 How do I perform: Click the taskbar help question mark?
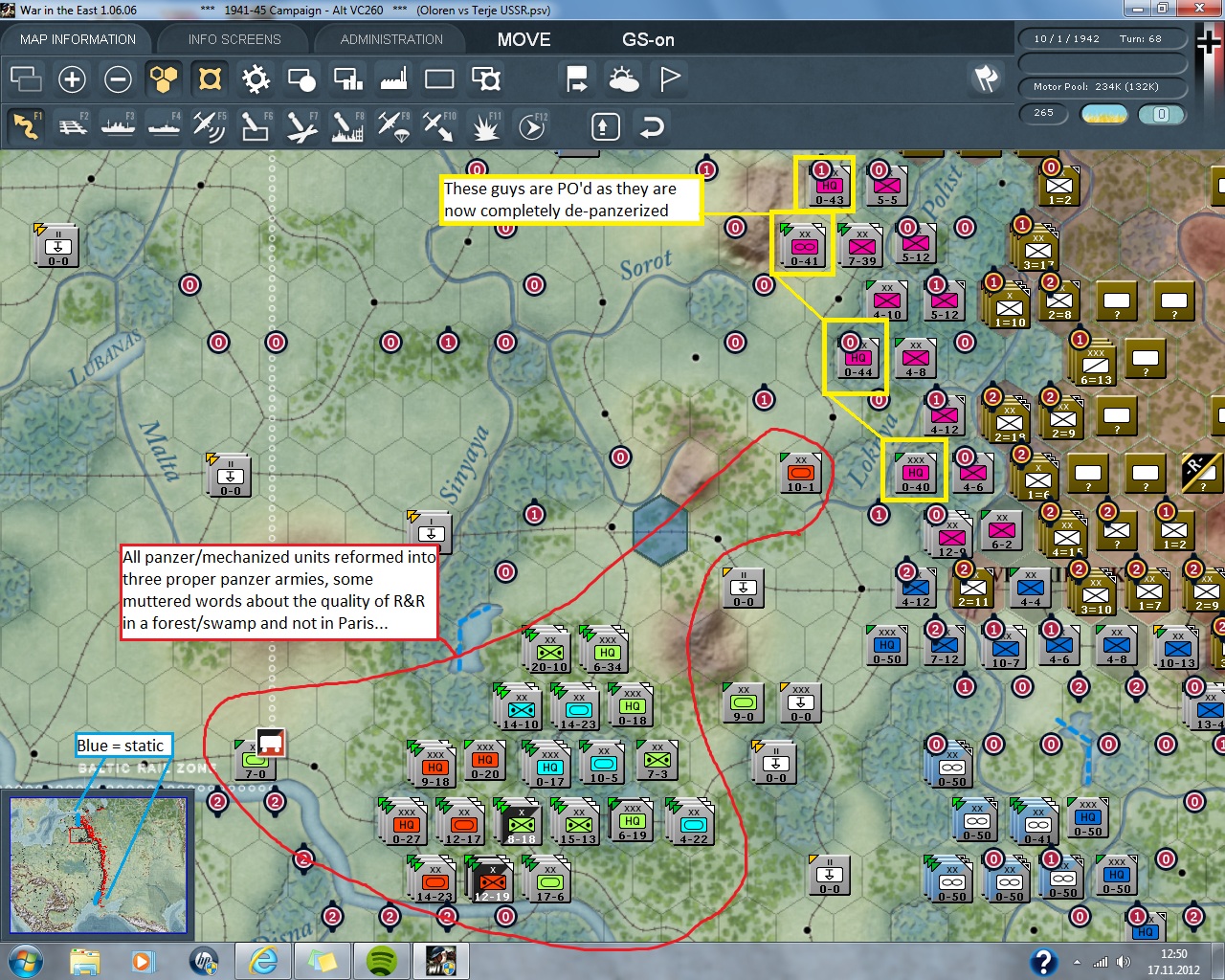click(1043, 962)
